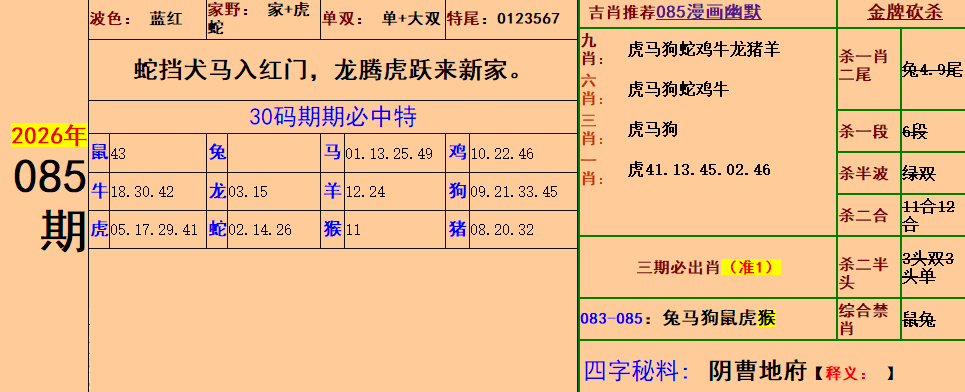965x392 pixels.
Task: Click the 杀二半头 label
Action: (863, 273)
